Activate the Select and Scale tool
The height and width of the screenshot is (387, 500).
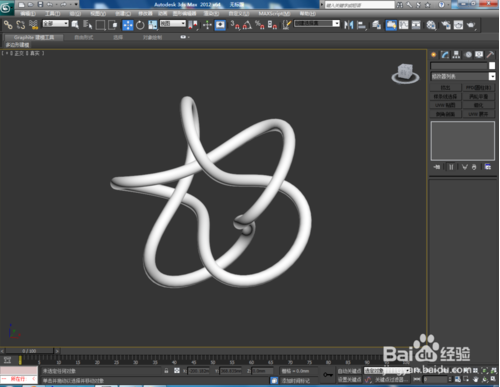(153, 25)
